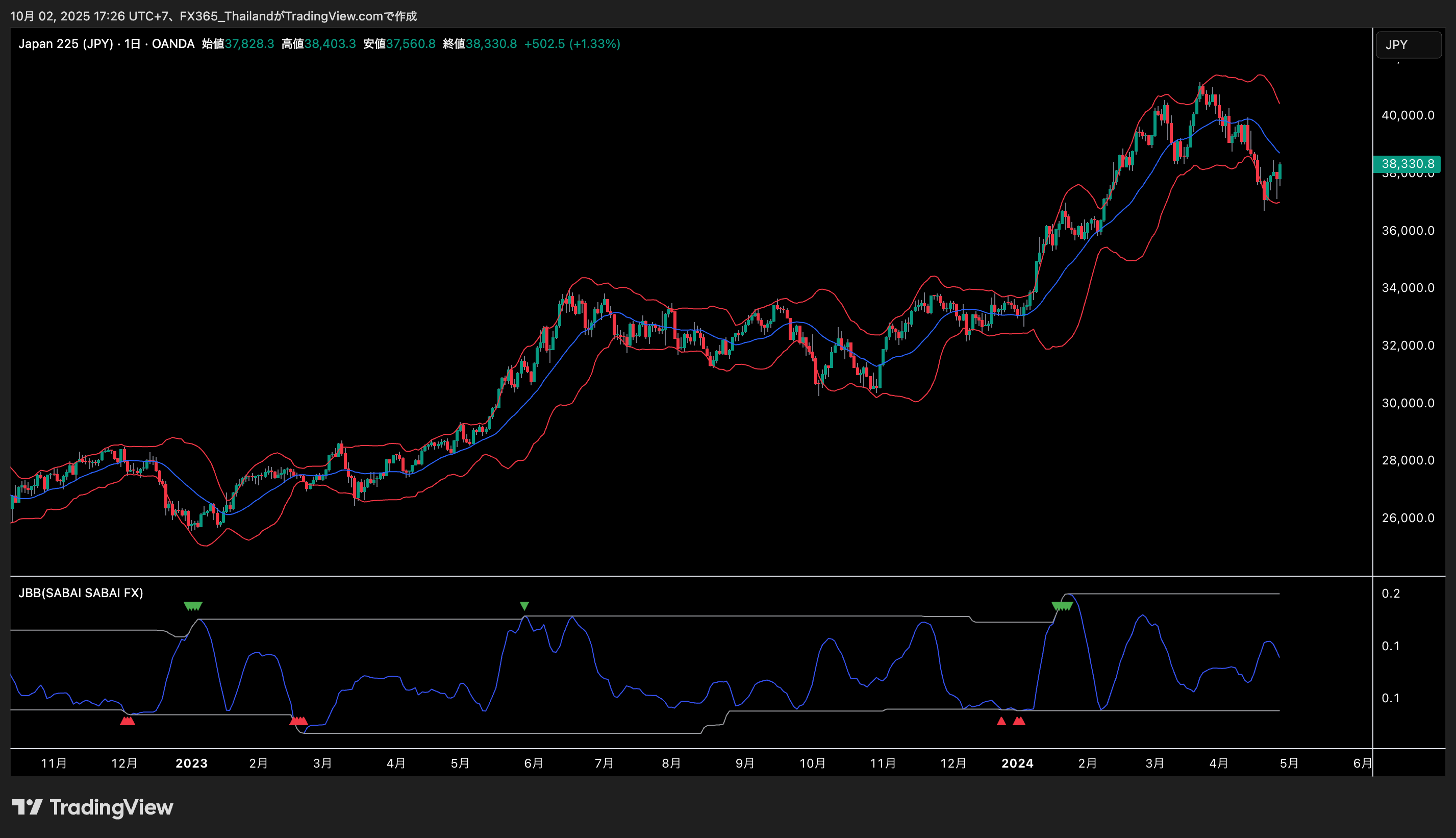The image size is (1456, 838).
Task: Click the 34,000.0 price axis label
Action: tap(1408, 288)
